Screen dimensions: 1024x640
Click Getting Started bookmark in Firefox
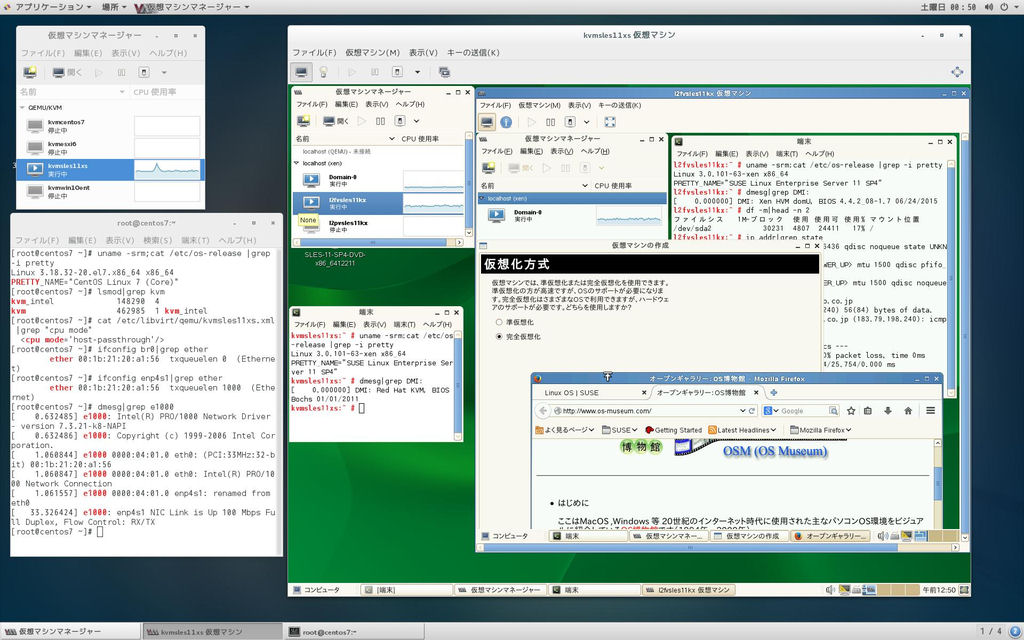673,430
